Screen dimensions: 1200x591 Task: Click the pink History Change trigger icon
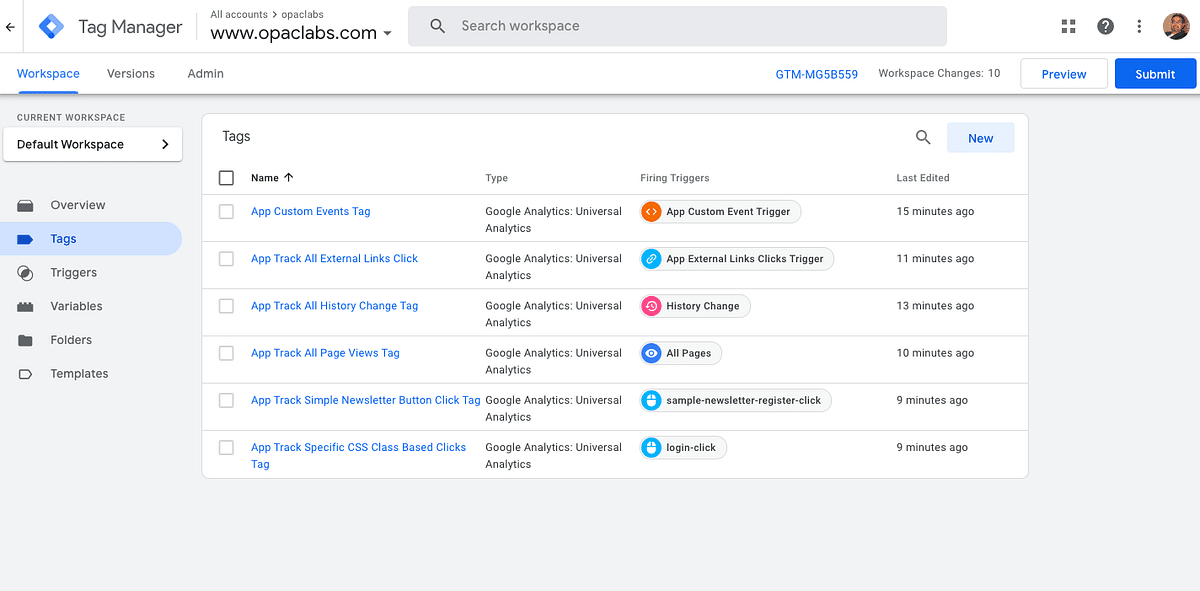pyautogui.click(x=651, y=306)
